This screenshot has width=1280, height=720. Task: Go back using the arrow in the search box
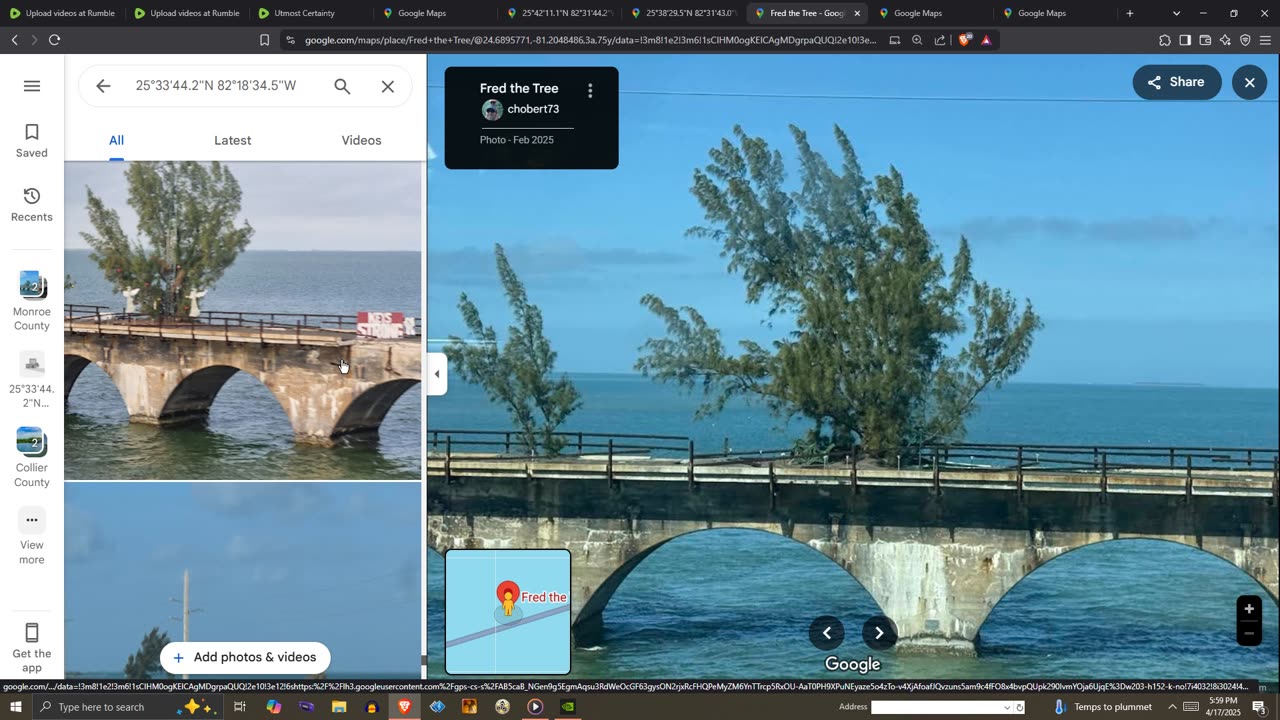(x=103, y=86)
